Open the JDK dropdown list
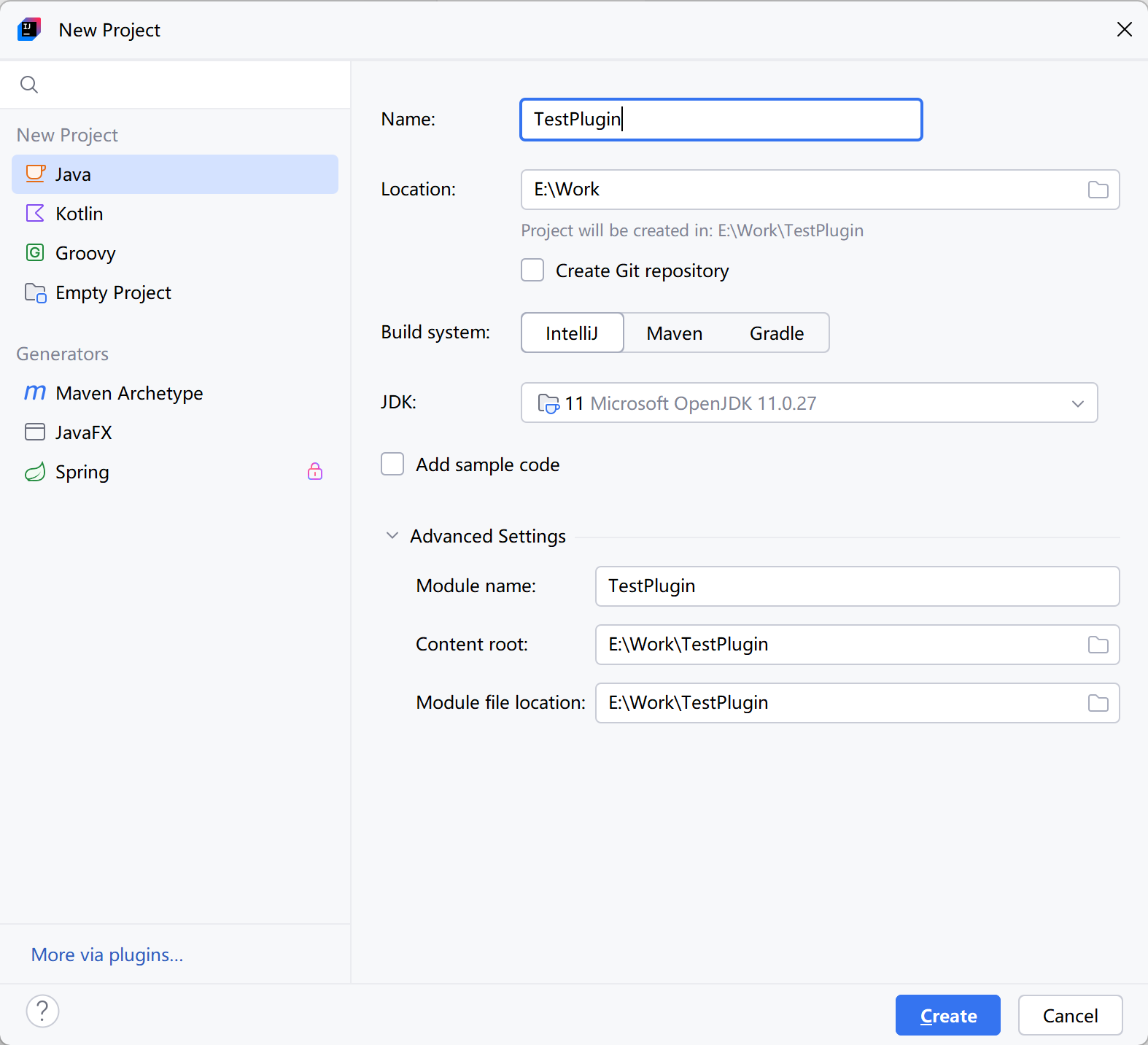This screenshot has width=1148, height=1045. click(x=1077, y=403)
